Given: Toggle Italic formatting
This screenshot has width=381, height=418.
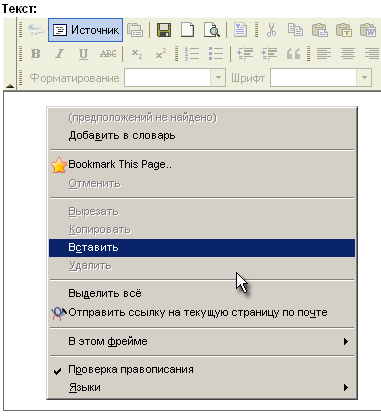Looking at the screenshot, I should (x=60, y=54).
